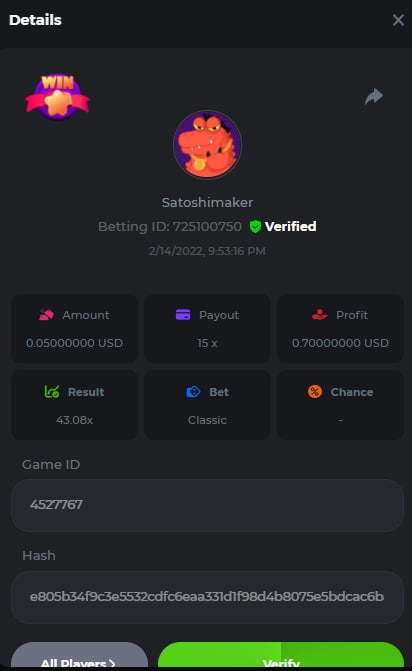This screenshot has height=671, width=412.
Task: Click the green Verified shield icon
Action: 255,226
